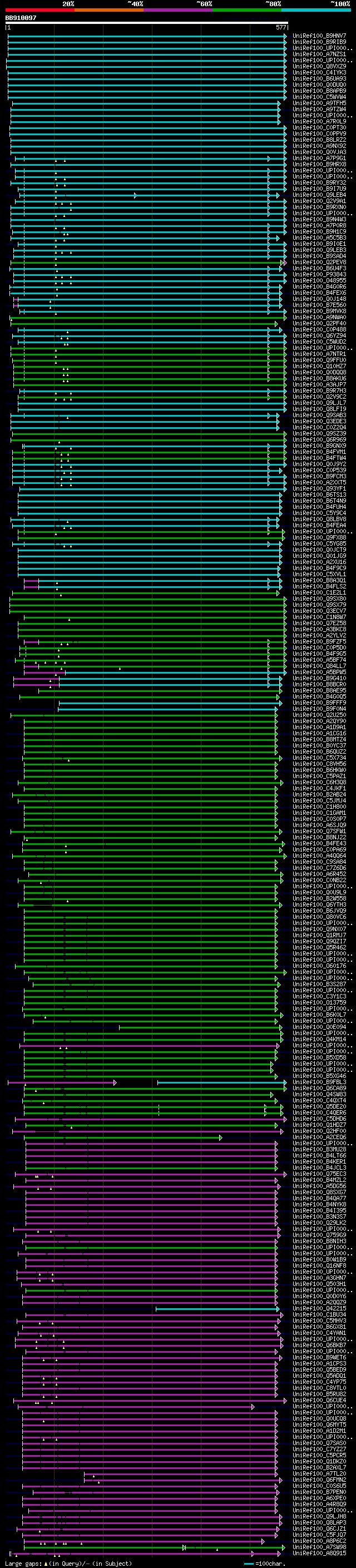The image size is (356, 1568).
Task: Select the UniRef100_A5C5B3 label
Action: (x=319, y=238)
